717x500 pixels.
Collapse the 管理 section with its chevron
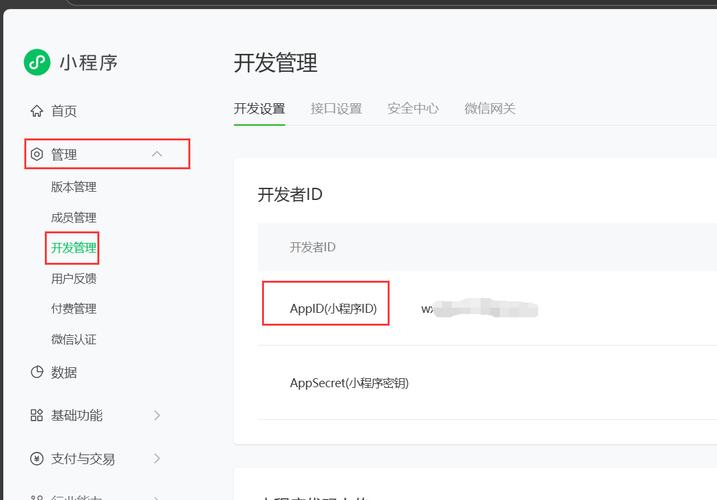157,154
